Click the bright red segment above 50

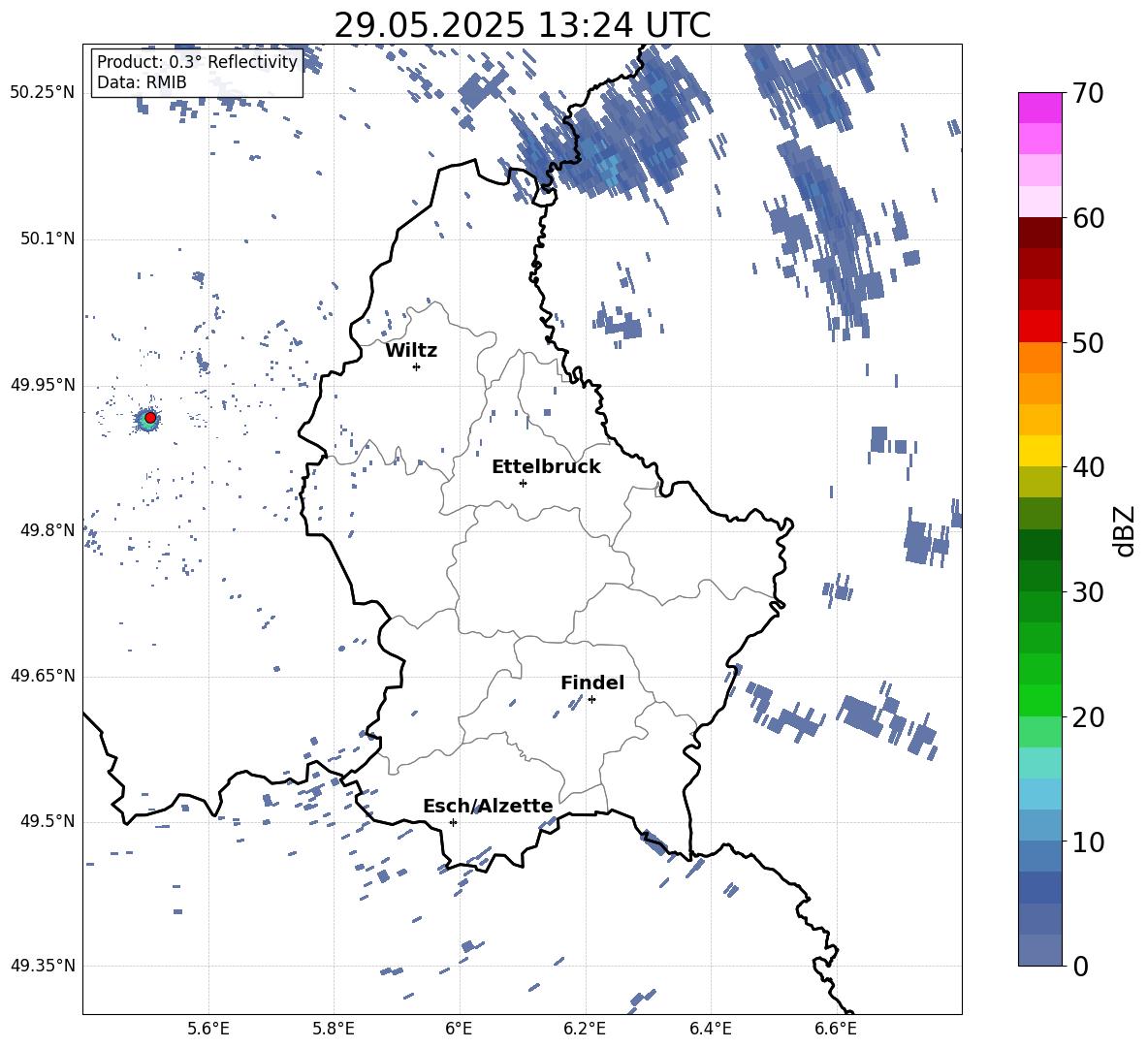[x=1039, y=327]
